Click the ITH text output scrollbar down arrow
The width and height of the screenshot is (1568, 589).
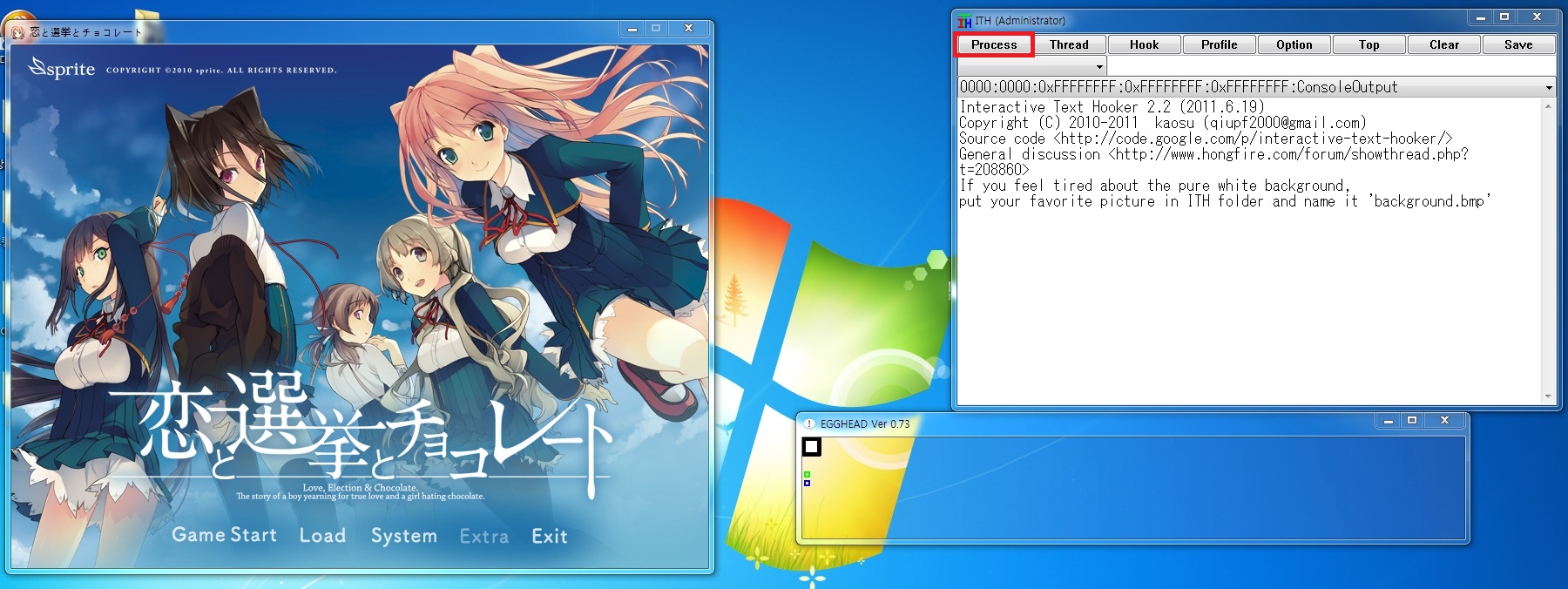coord(1547,396)
